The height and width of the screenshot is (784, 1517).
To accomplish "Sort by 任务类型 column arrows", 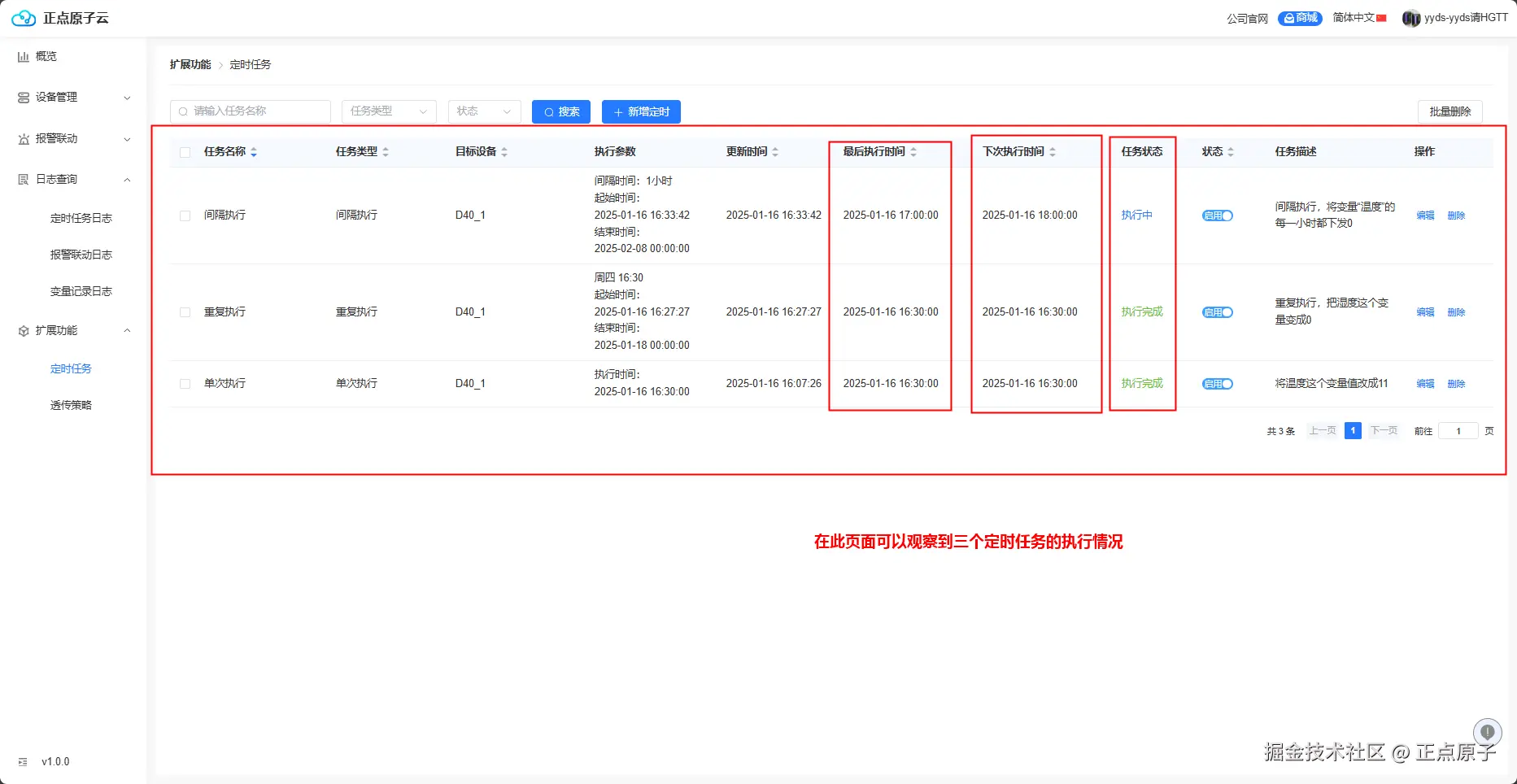I will tap(386, 152).
